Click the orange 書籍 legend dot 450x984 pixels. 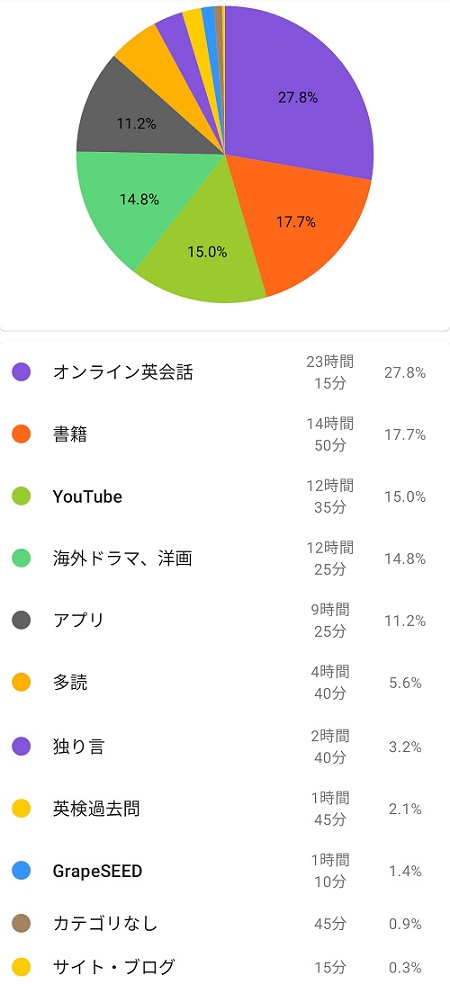[21, 434]
